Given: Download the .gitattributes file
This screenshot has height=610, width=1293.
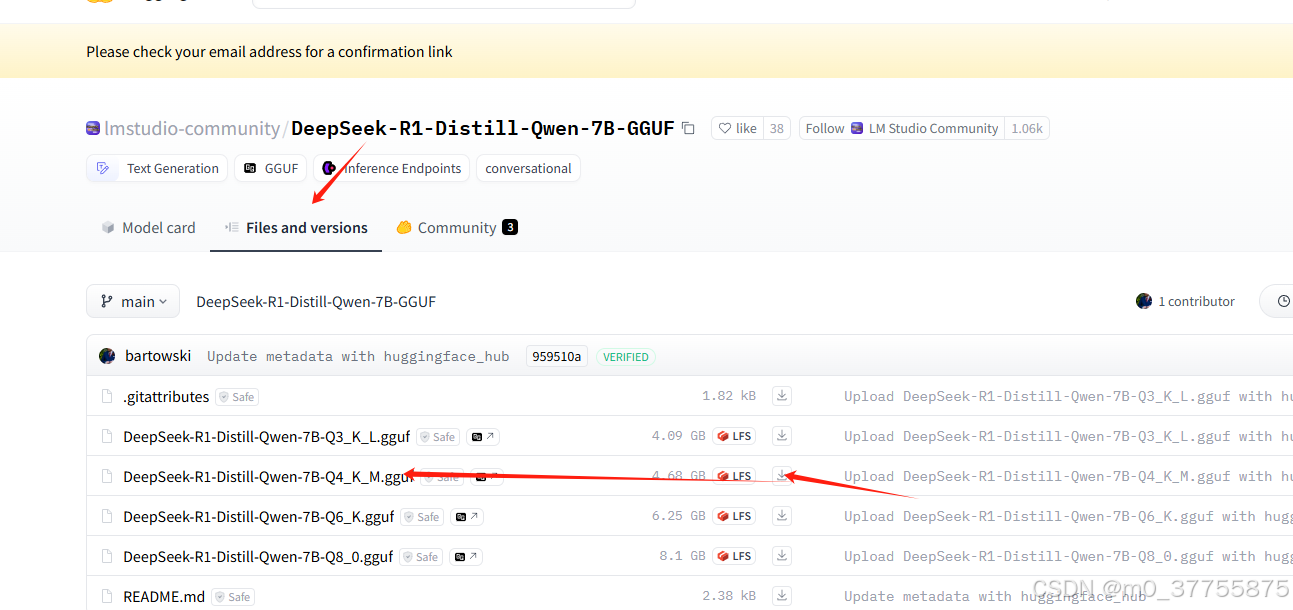Looking at the screenshot, I should click(x=782, y=396).
